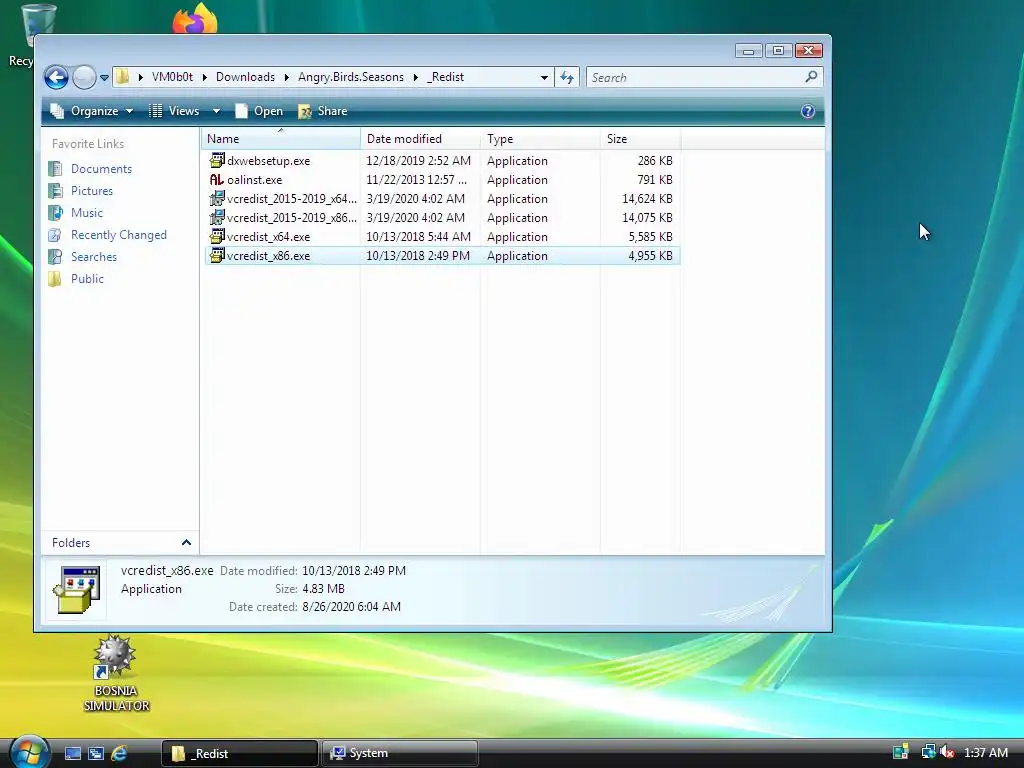Expand the arrow after Downloads breadcrumb
The height and width of the screenshot is (768, 1024).
pyautogui.click(x=286, y=78)
